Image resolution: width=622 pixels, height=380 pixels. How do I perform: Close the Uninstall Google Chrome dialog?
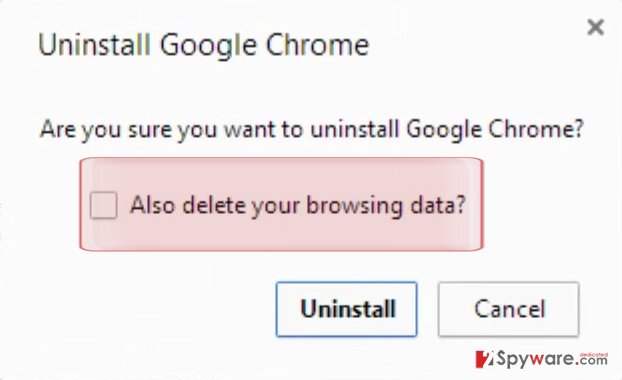(595, 28)
